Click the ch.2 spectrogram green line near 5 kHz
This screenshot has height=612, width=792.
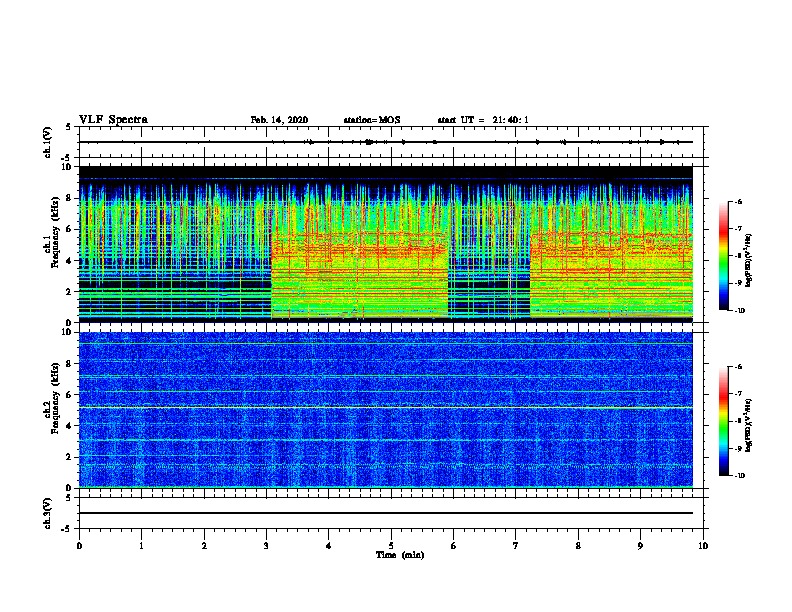click(386, 407)
